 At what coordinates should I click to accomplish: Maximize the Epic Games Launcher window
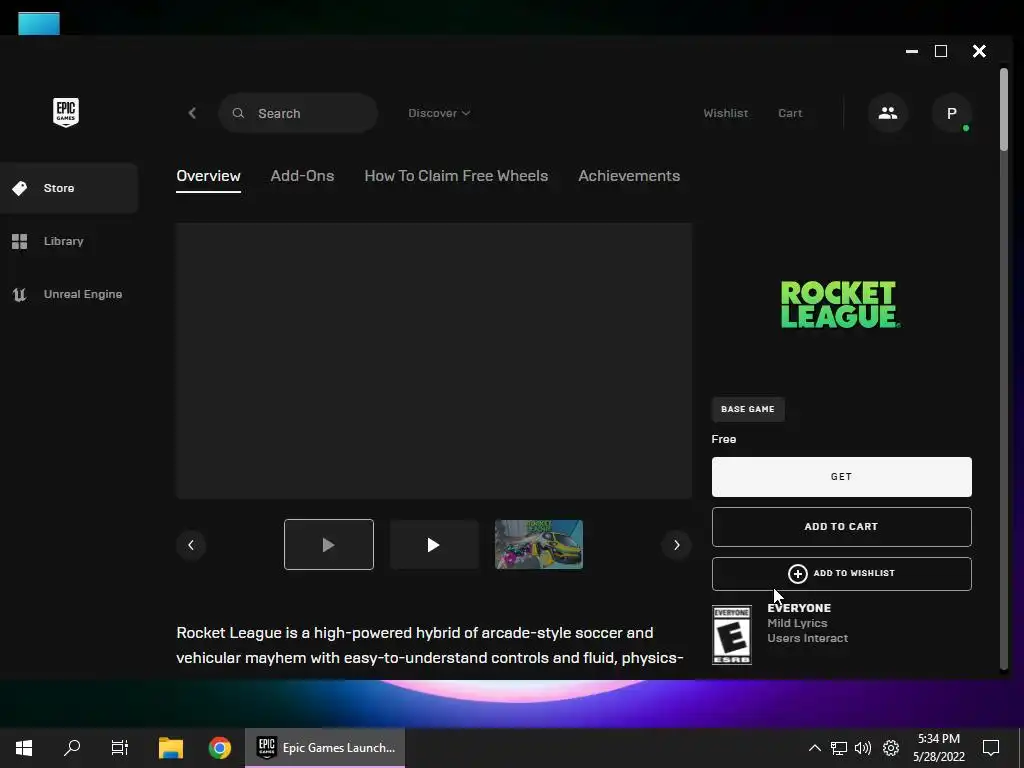point(941,51)
